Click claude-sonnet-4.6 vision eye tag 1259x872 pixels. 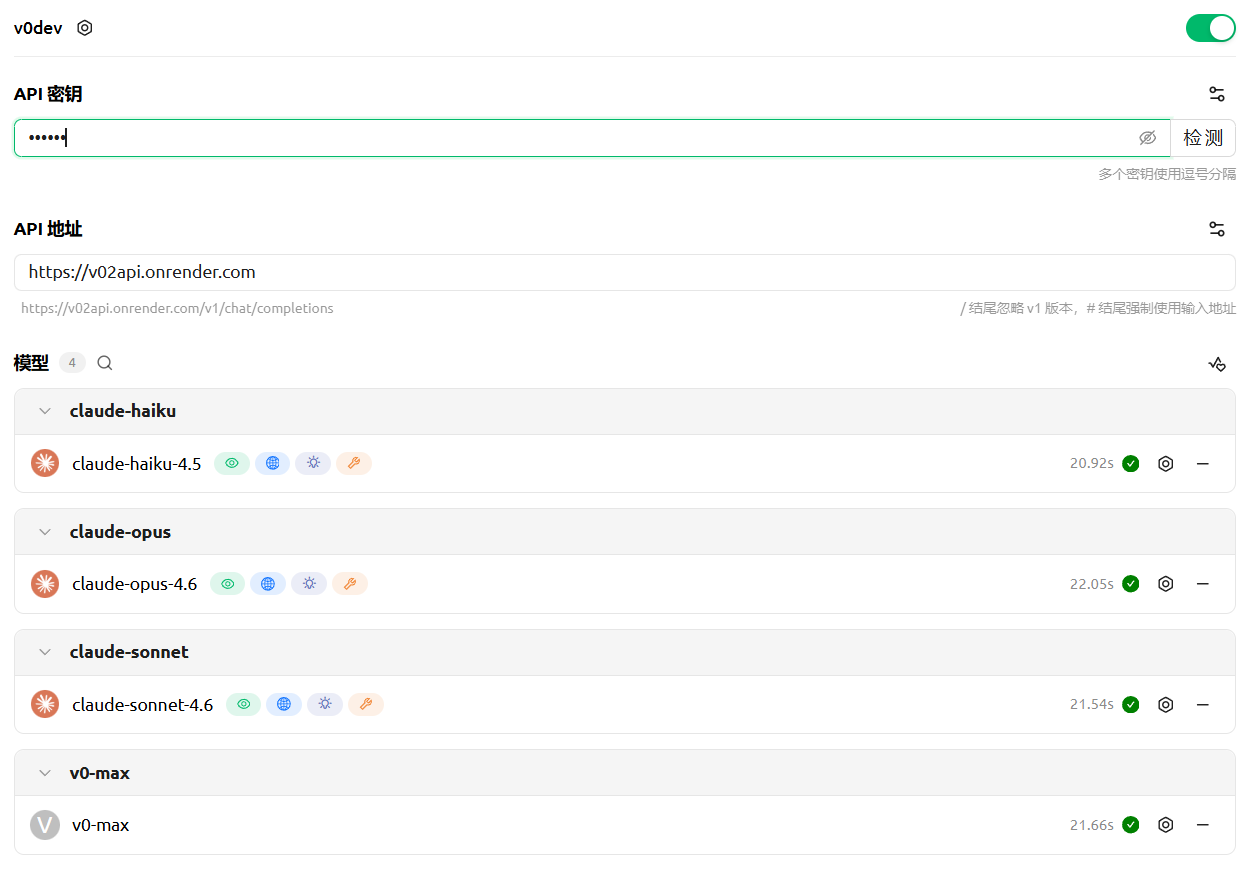[x=244, y=704]
